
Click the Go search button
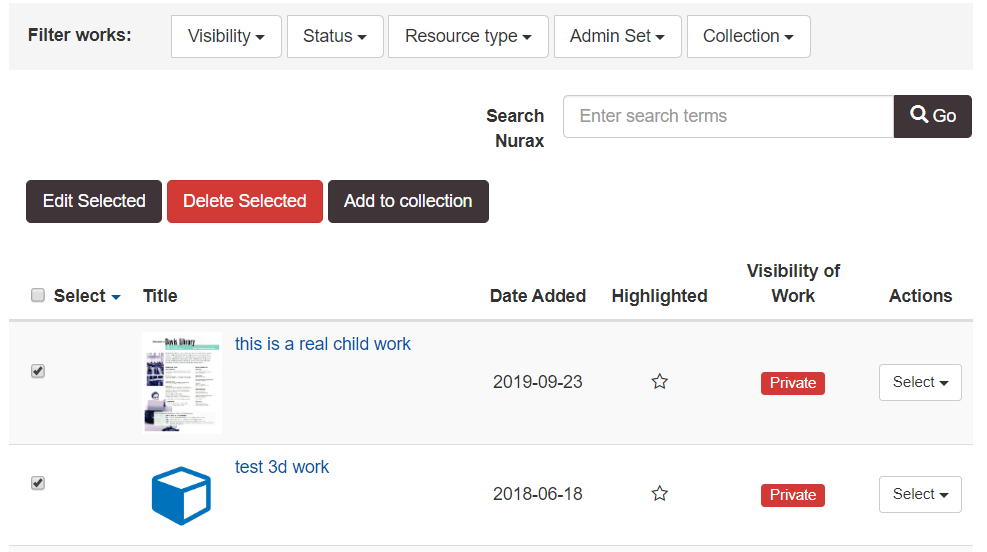pyautogui.click(x=933, y=116)
